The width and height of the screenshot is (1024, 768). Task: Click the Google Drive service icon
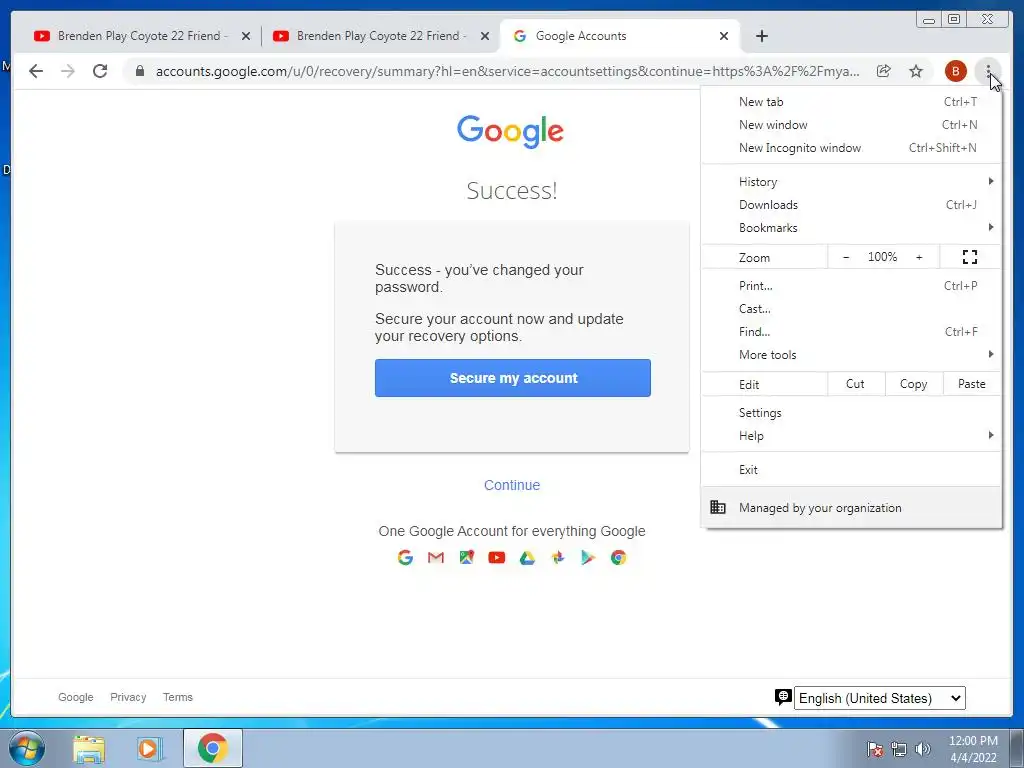pyautogui.click(x=527, y=557)
